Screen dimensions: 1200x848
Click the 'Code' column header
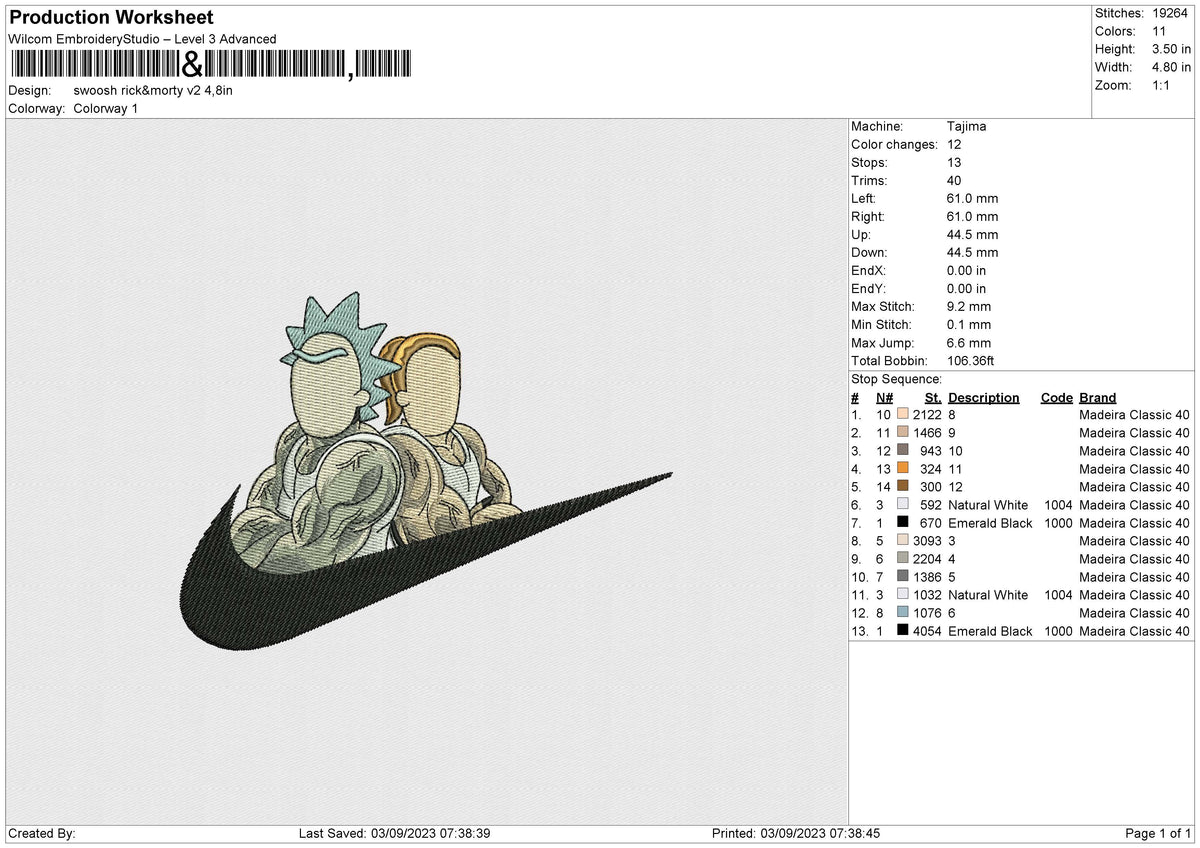(x=1056, y=397)
